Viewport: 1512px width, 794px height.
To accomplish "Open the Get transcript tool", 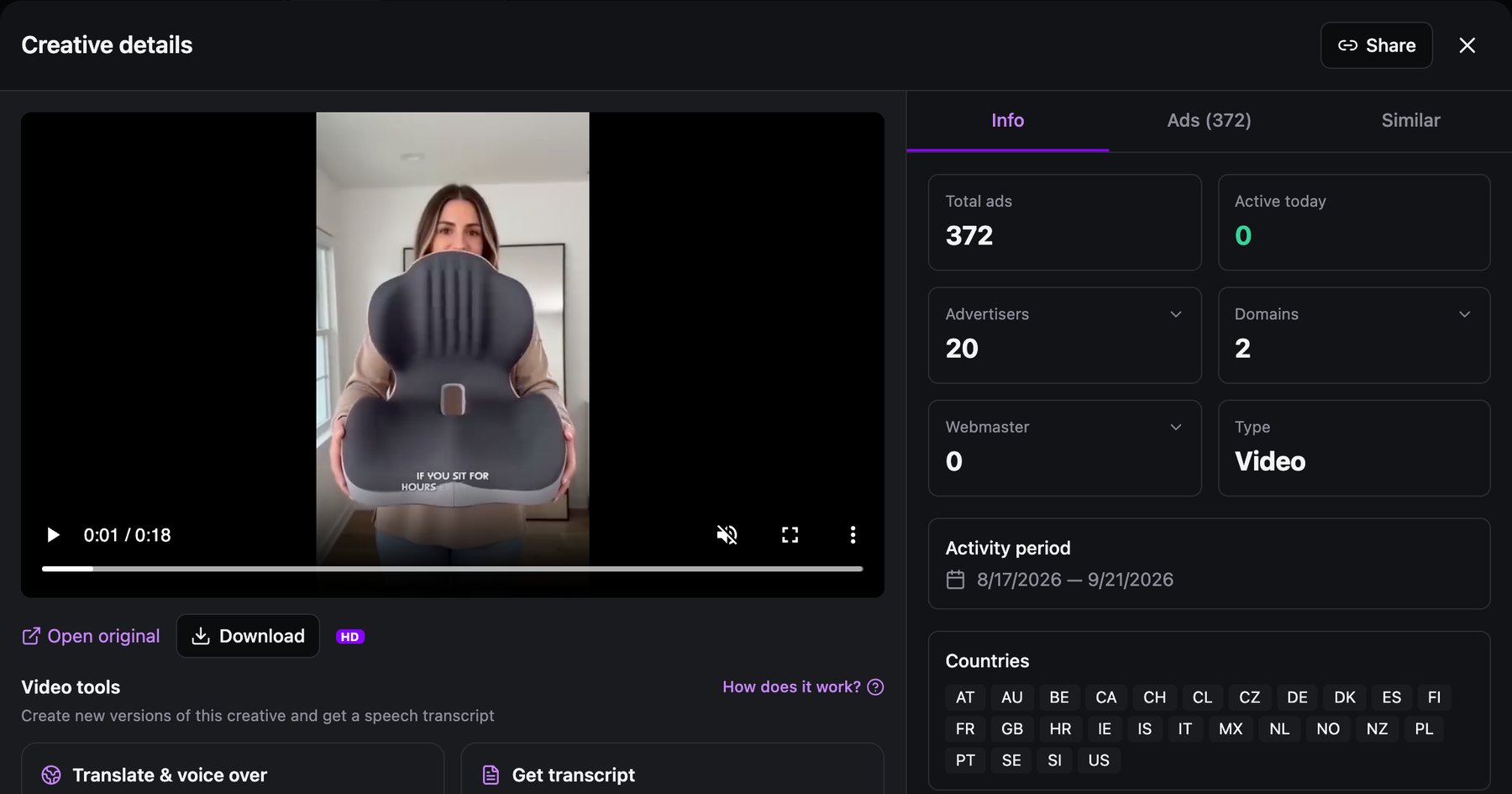I will coord(672,769).
